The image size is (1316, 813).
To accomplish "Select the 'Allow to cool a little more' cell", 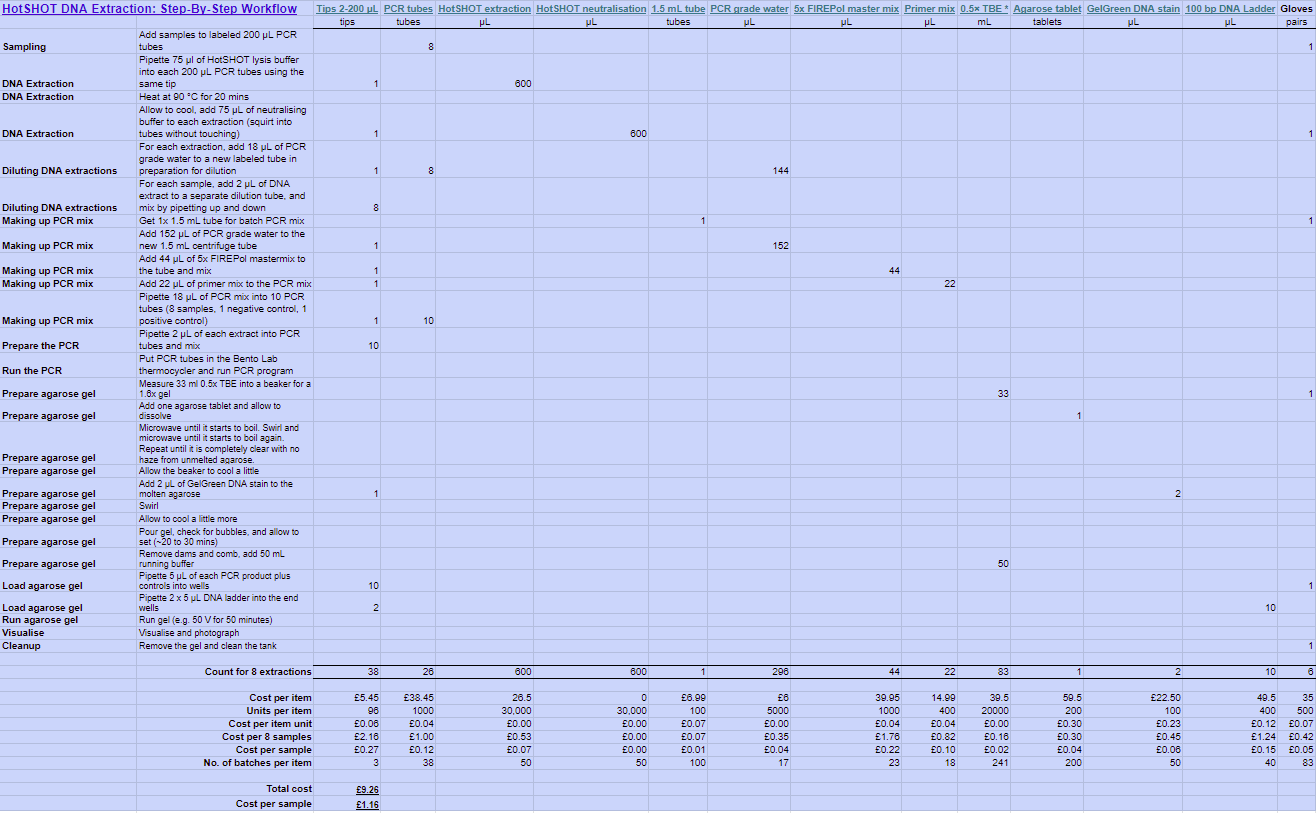I will [225, 519].
